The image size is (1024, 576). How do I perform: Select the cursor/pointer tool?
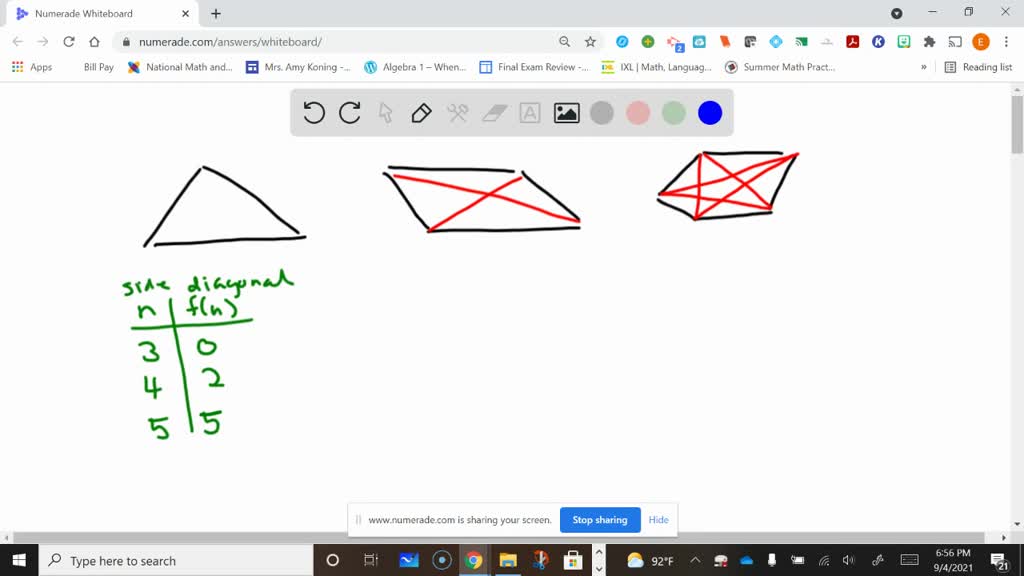click(384, 113)
